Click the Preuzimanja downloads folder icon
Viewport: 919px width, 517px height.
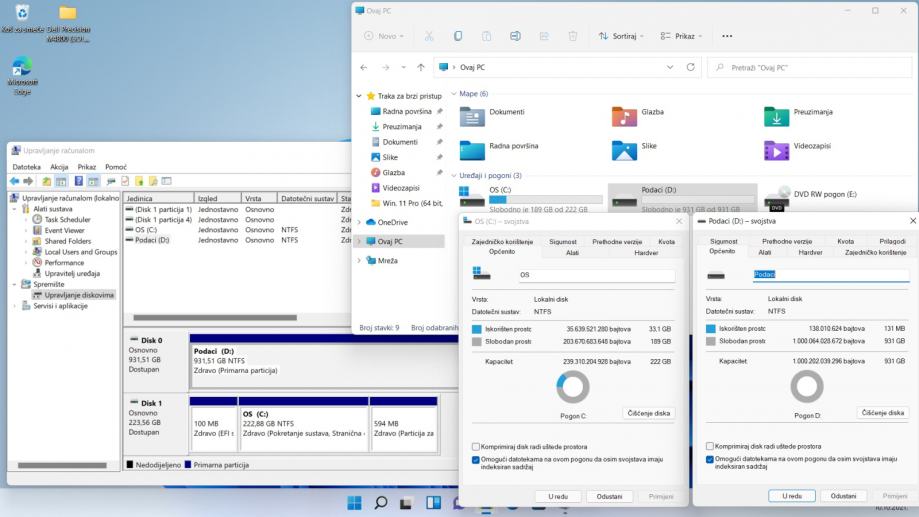tap(776, 116)
